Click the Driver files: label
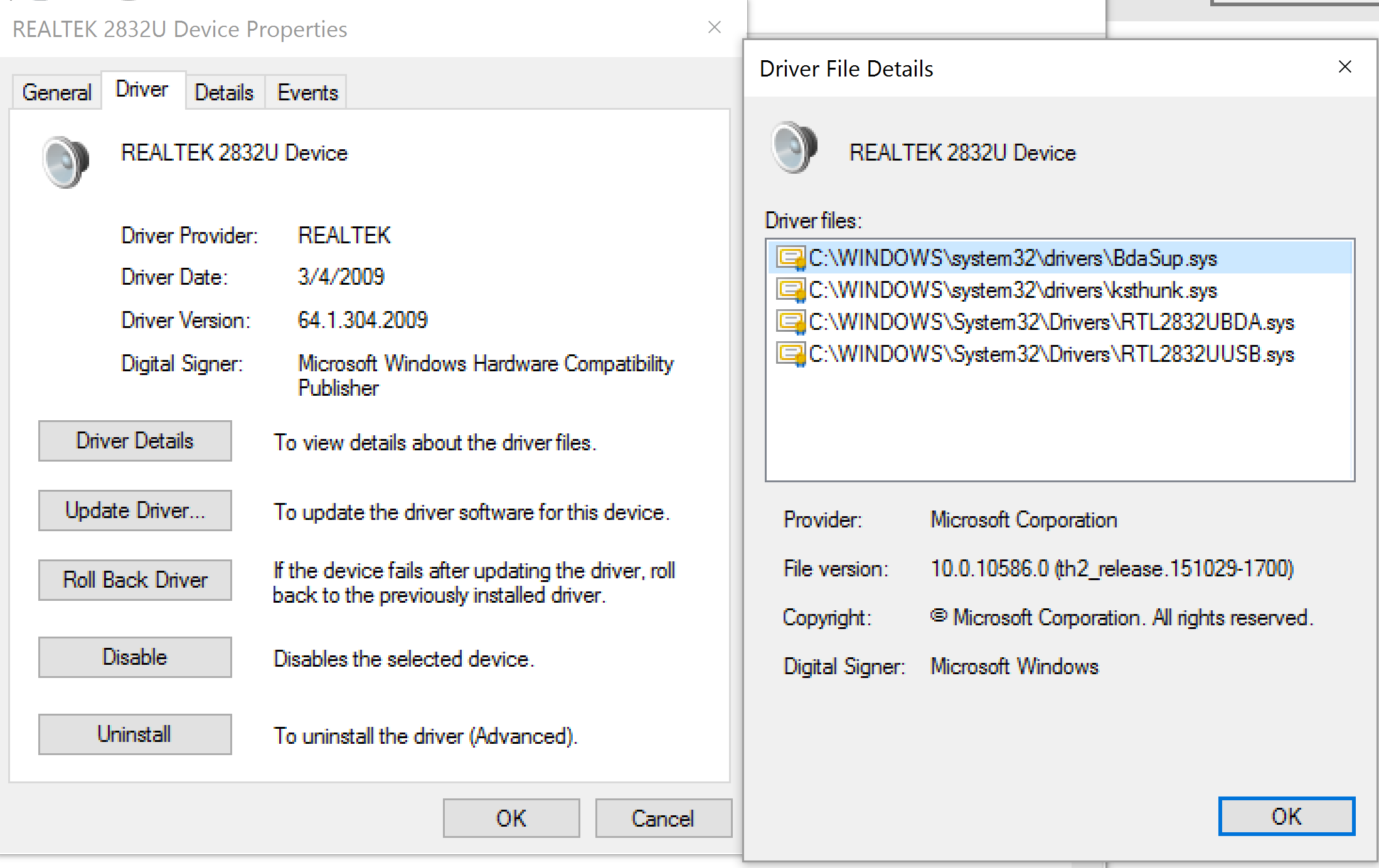Image resolution: width=1379 pixels, height=868 pixels. pyautogui.click(x=814, y=221)
